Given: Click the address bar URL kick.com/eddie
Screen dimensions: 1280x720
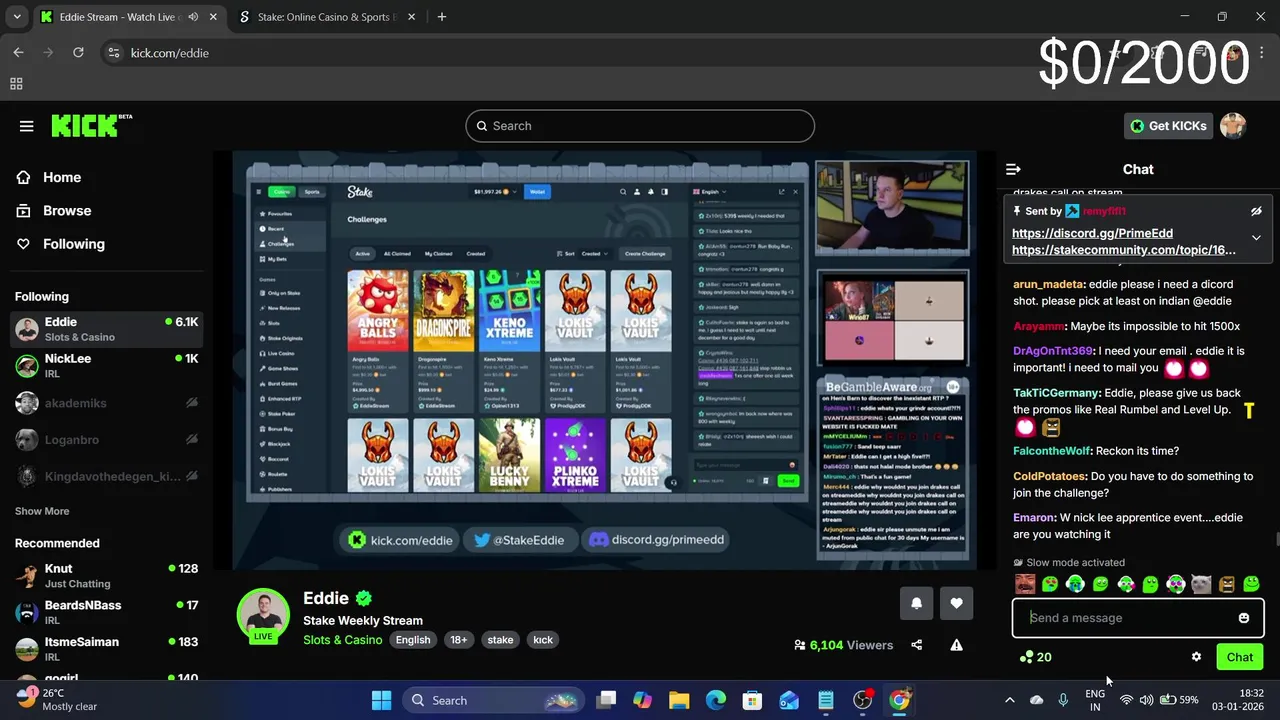Looking at the screenshot, I should [170, 53].
